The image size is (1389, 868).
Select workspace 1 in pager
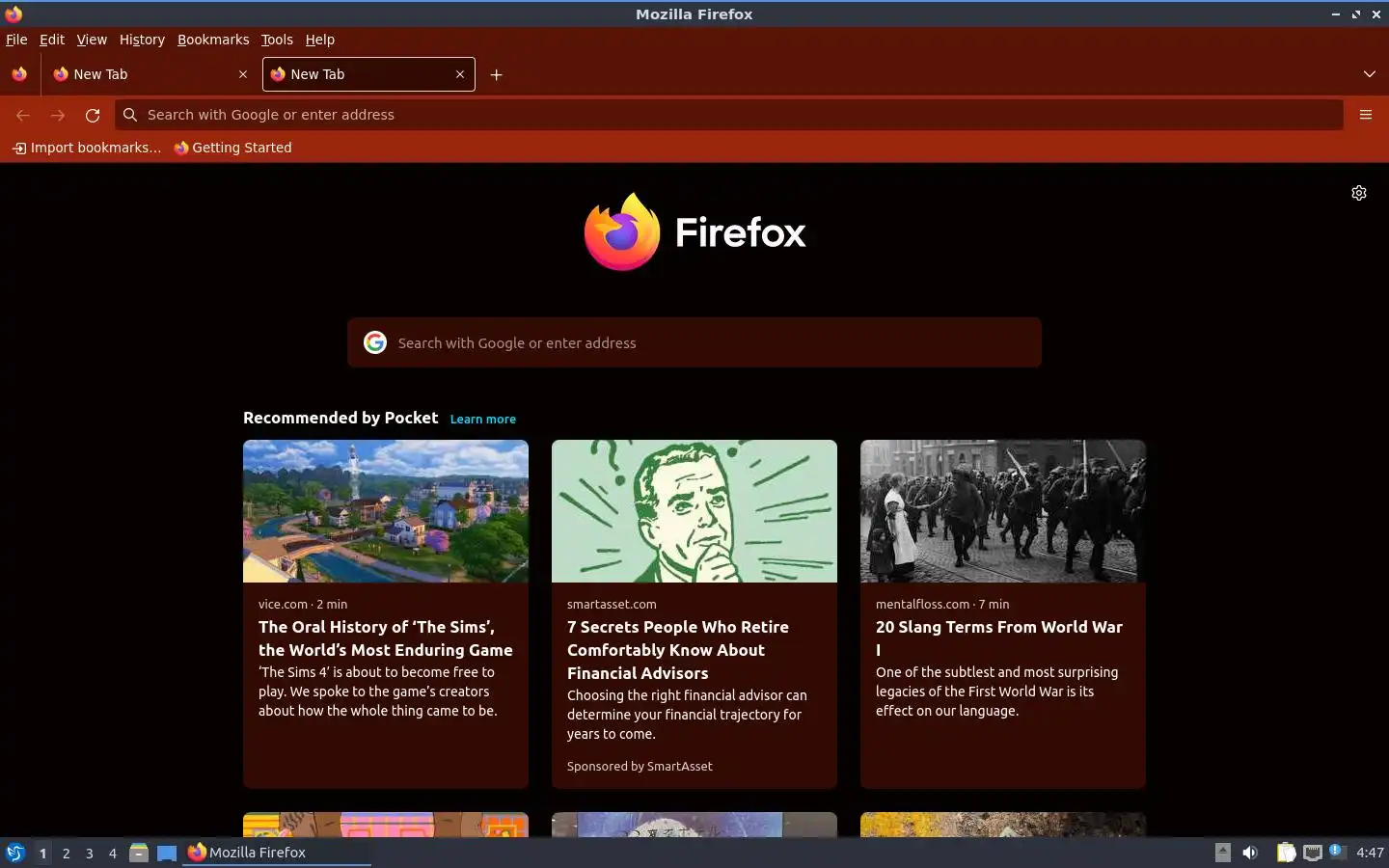[42, 853]
